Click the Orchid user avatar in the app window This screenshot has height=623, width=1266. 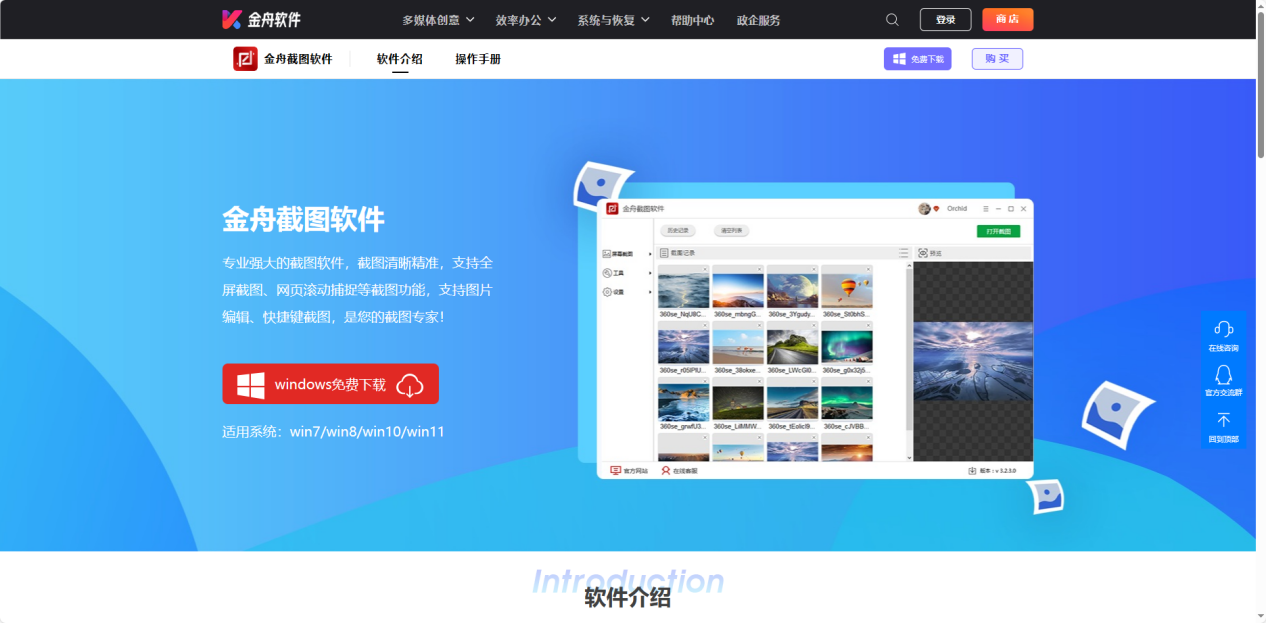pos(925,208)
